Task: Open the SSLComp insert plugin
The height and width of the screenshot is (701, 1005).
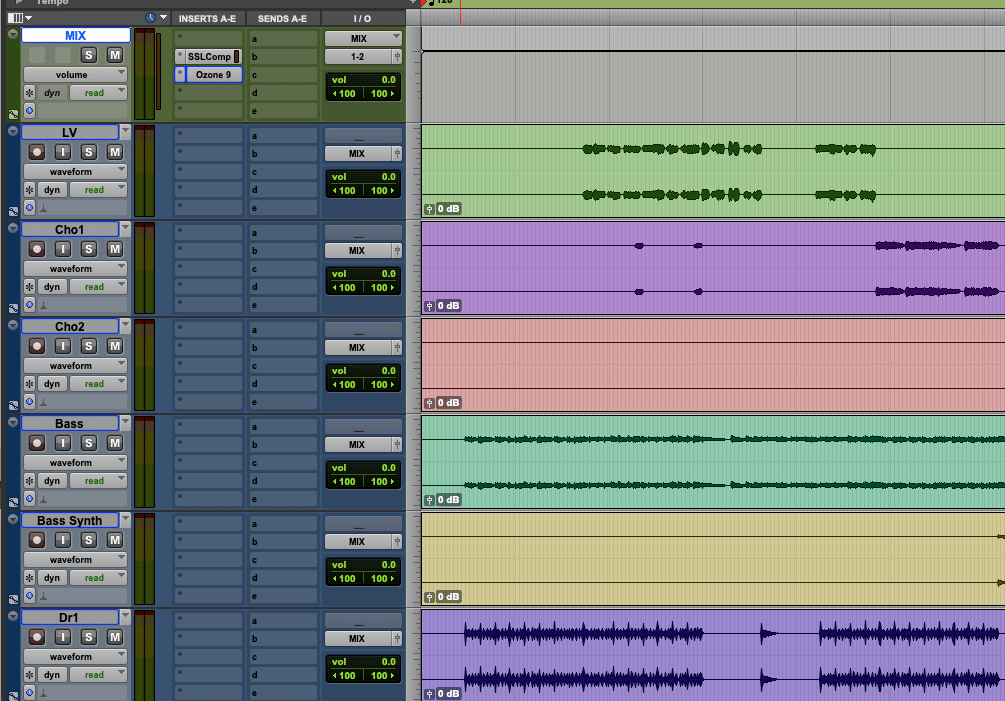Action: pos(209,56)
